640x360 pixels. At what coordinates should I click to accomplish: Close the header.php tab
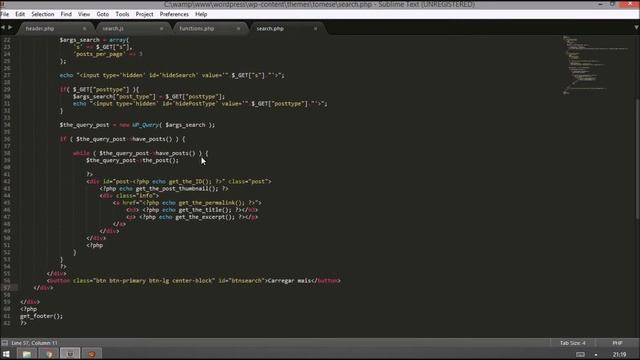84,29
